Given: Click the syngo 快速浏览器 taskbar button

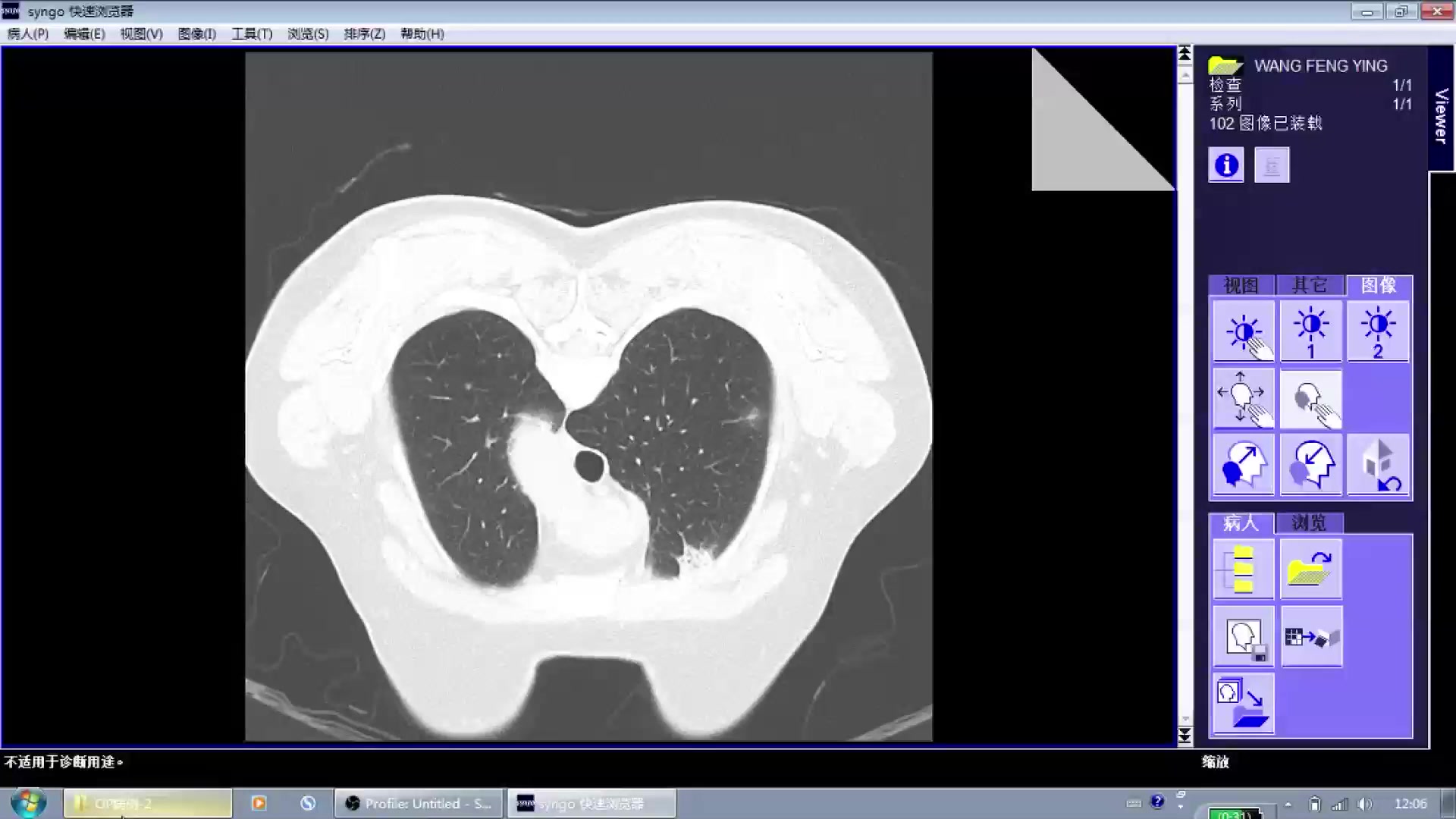Looking at the screenshot, I should click(x=591, y=803).
